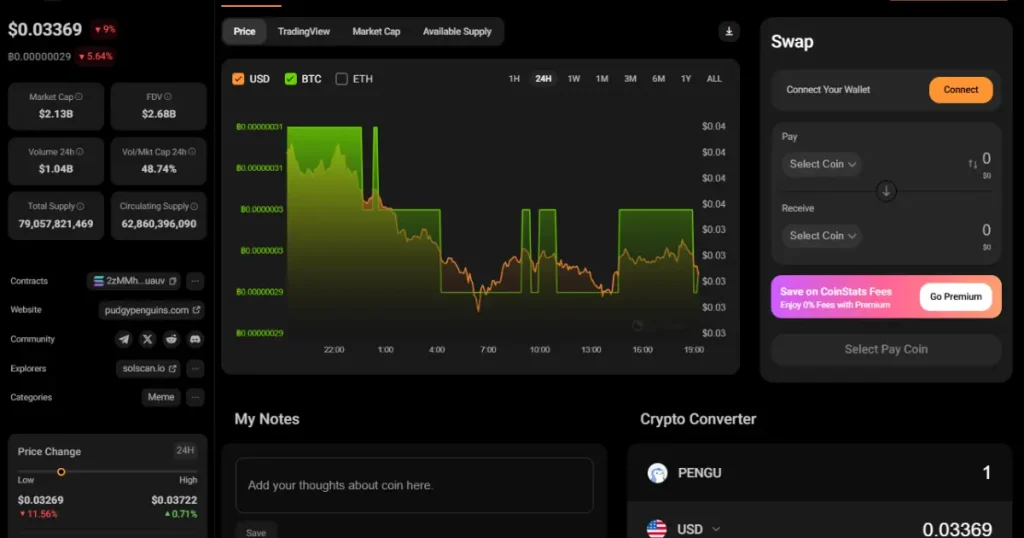Image resolution: width=1024 pixels, height=538 pixels.
Task: Uncheck the BTC chart checkbox
Action: click(x=291, y=79)
